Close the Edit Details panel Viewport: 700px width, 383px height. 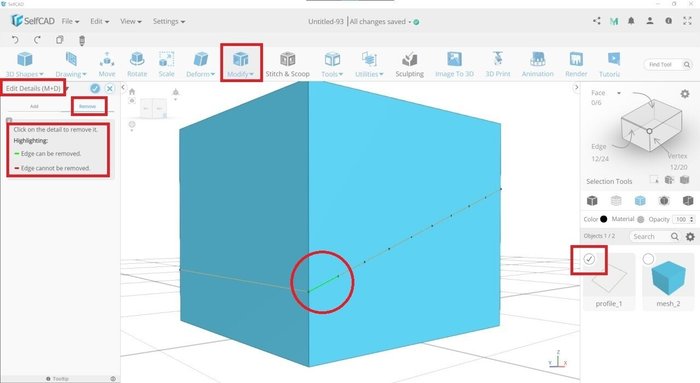click(110, 88)
